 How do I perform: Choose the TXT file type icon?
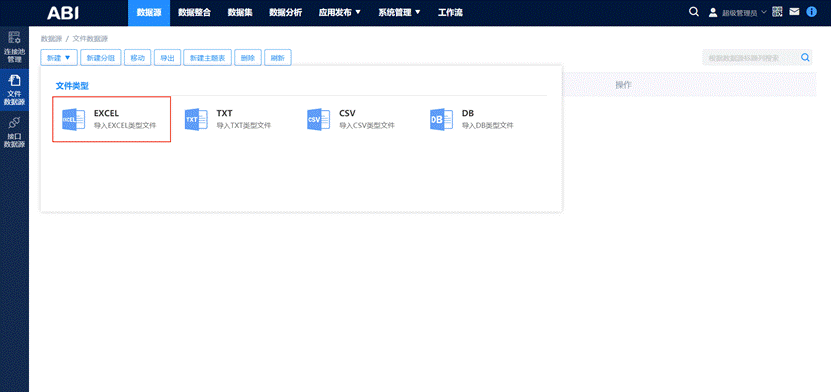pos(196,120)
